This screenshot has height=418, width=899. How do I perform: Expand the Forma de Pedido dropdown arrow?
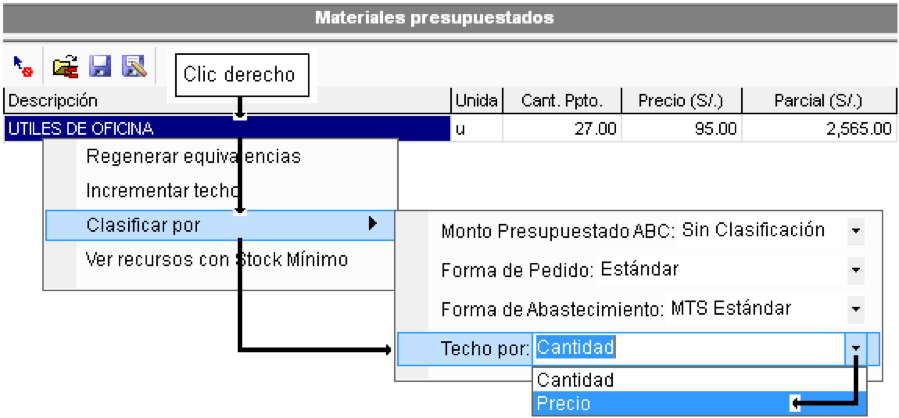pyautogui.click(x=855, y=270)
